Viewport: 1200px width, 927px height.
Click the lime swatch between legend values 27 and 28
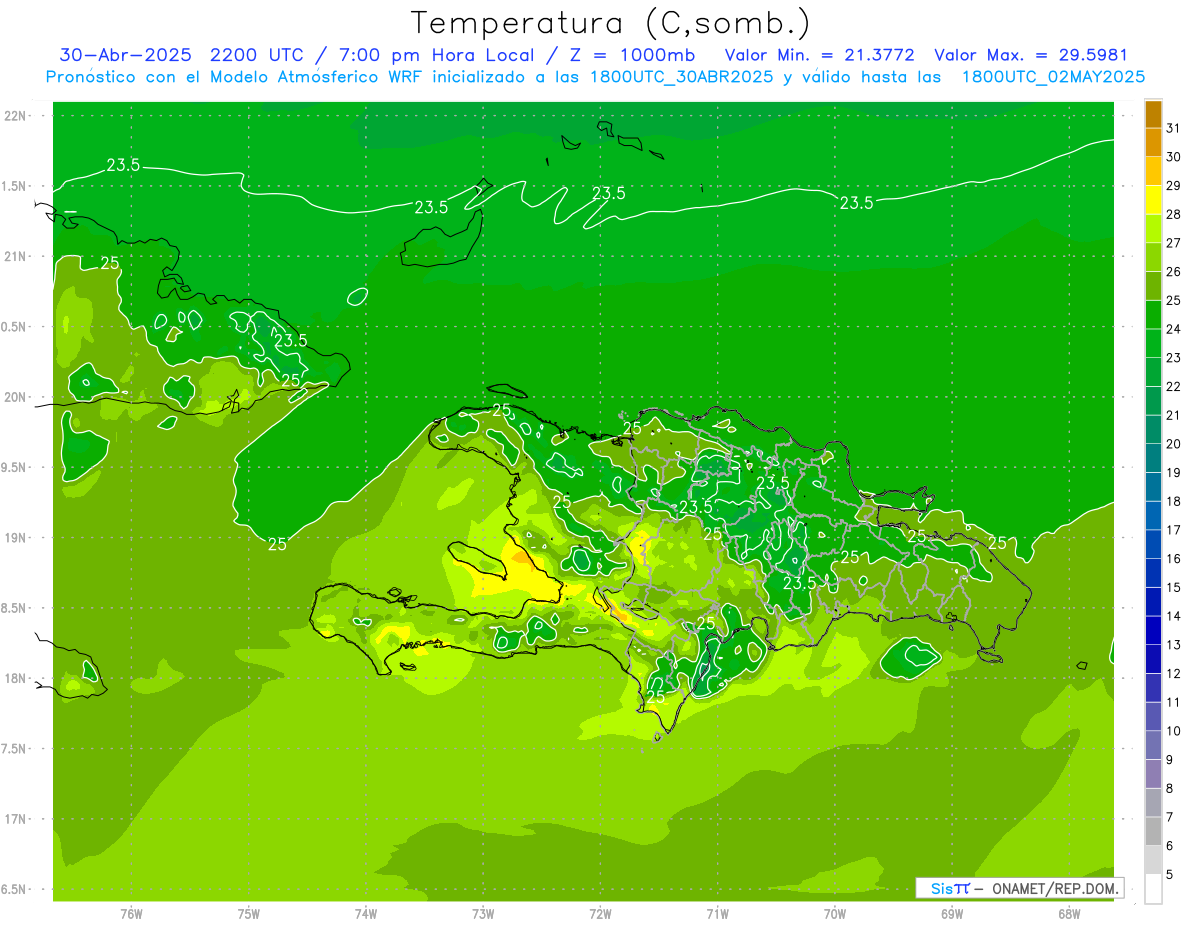(1153, 229)
